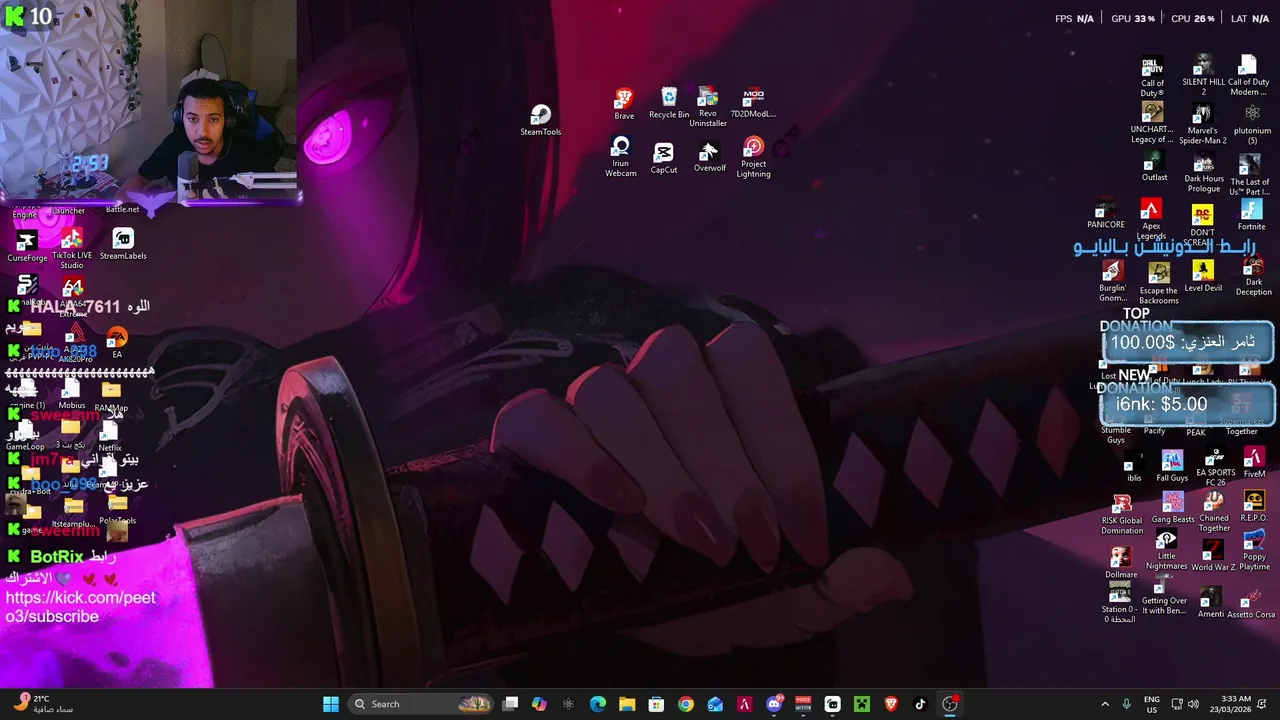Viewport: 1280px width, 720px height.
Task: Launch the Iriun Webcam shortcut
Action: pos(620,158)
